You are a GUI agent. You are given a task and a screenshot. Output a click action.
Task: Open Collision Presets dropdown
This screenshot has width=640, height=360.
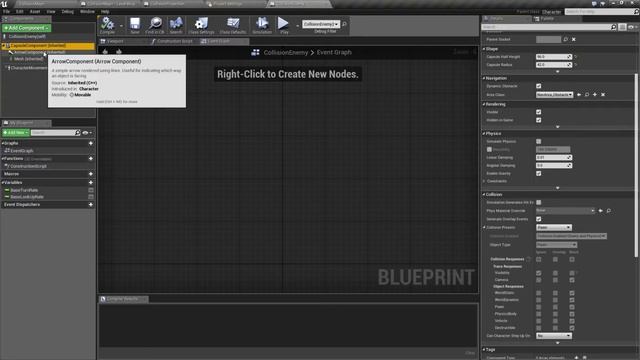click(x=554, y=227)
